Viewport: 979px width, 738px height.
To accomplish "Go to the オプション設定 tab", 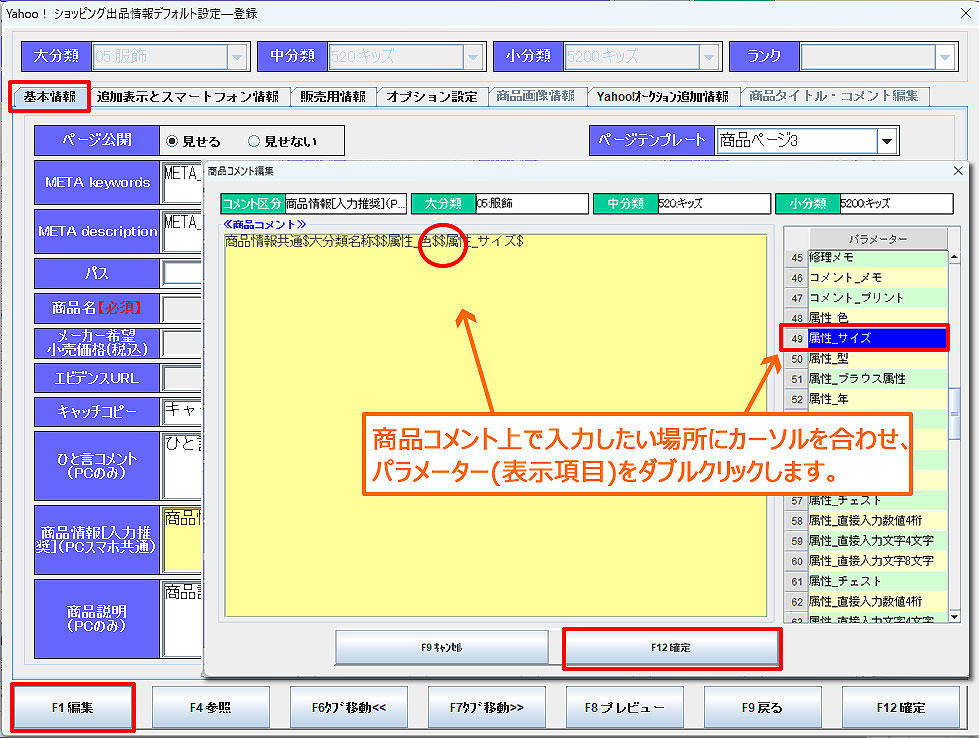I will point(432,97).
